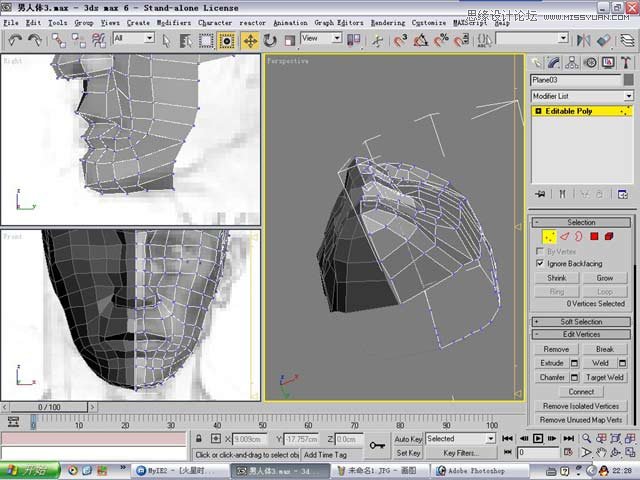Click the Grow selection button
This screenshot has width=640, height=480.
(605, 278)
